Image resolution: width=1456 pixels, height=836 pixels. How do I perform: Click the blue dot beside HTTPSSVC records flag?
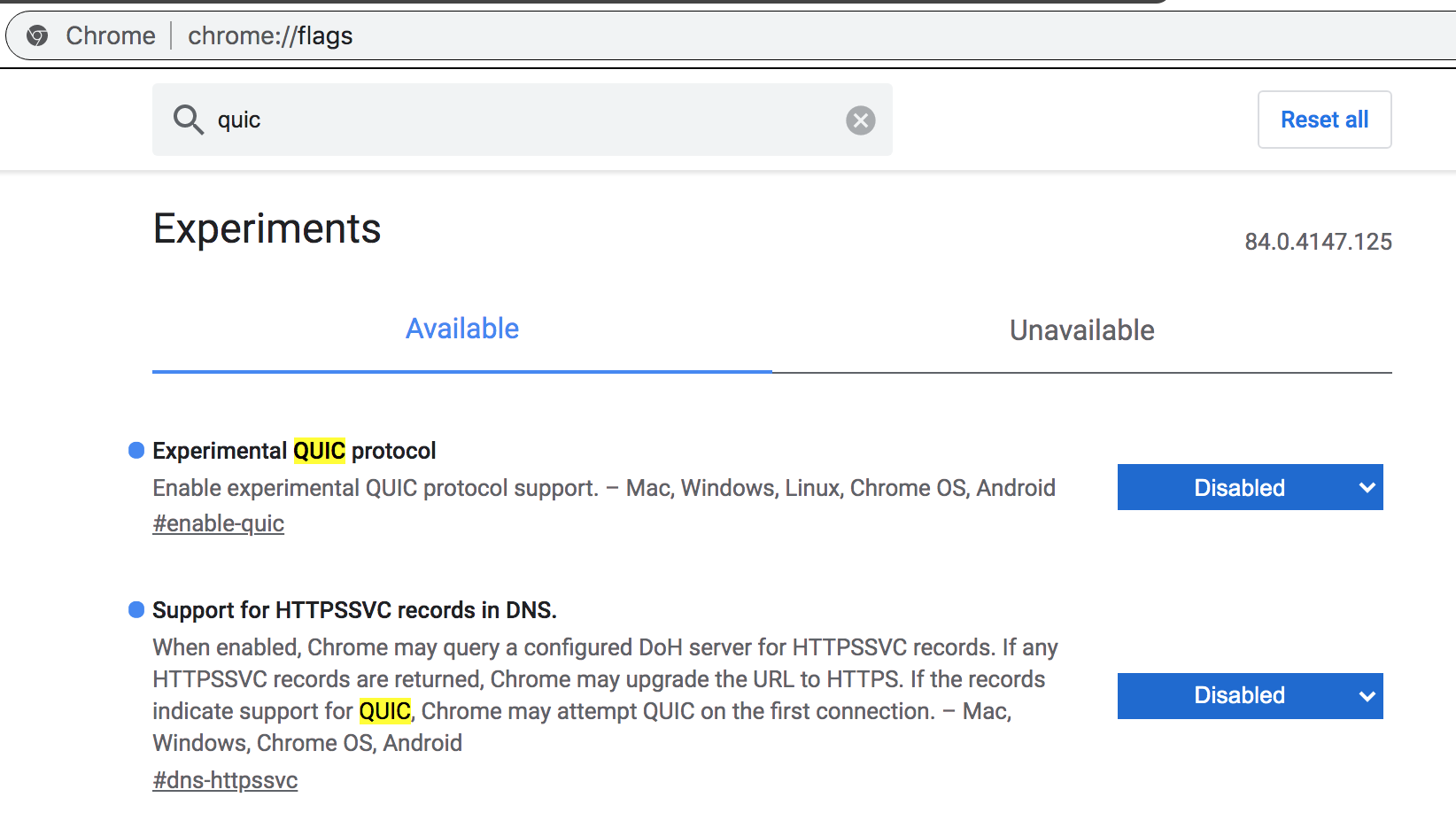136,609
